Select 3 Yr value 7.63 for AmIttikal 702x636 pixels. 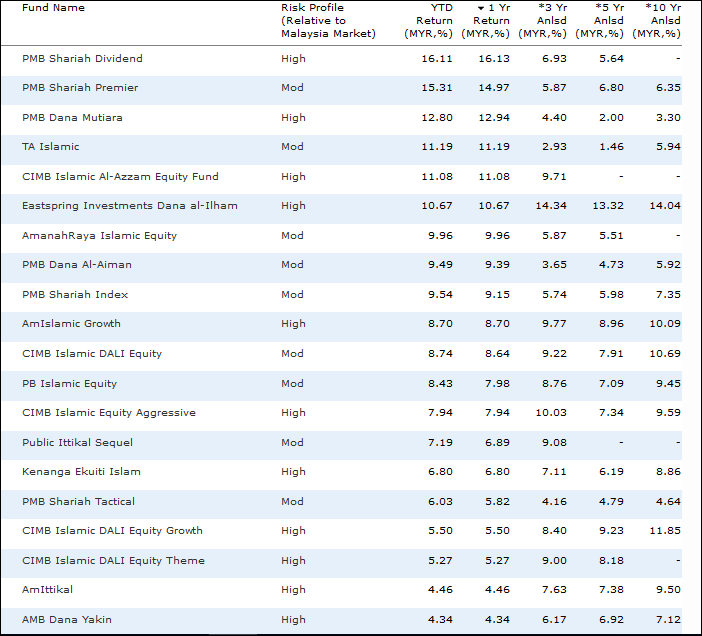pyautogui.click(x=554, y=590)
